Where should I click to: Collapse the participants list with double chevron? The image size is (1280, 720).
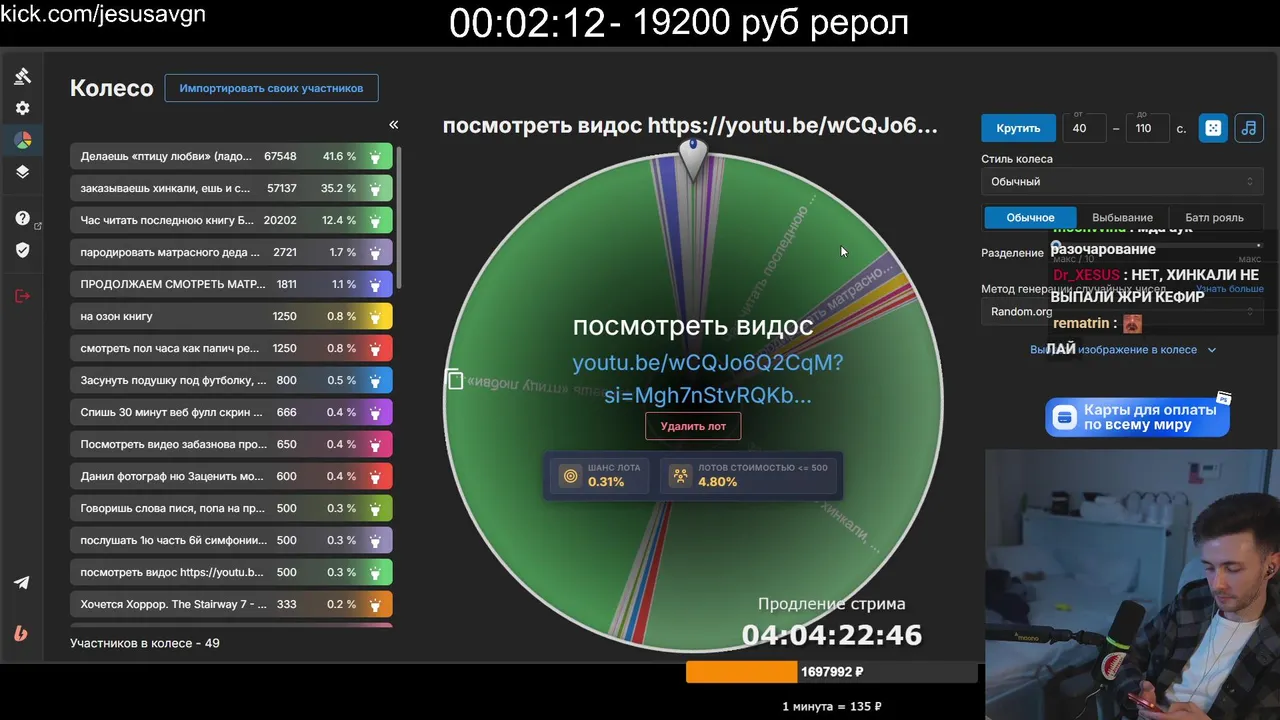394,125
